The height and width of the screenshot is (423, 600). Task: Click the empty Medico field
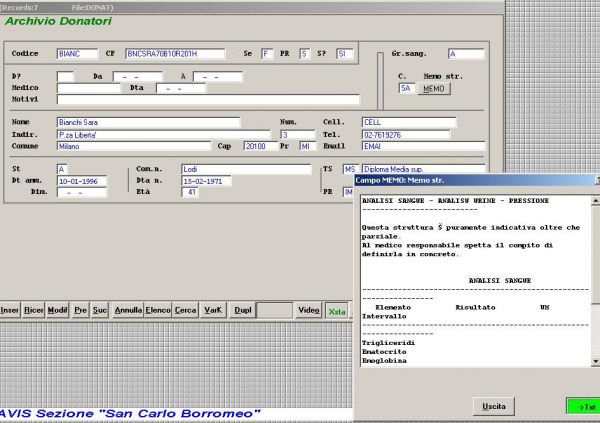tap(88, 88)
